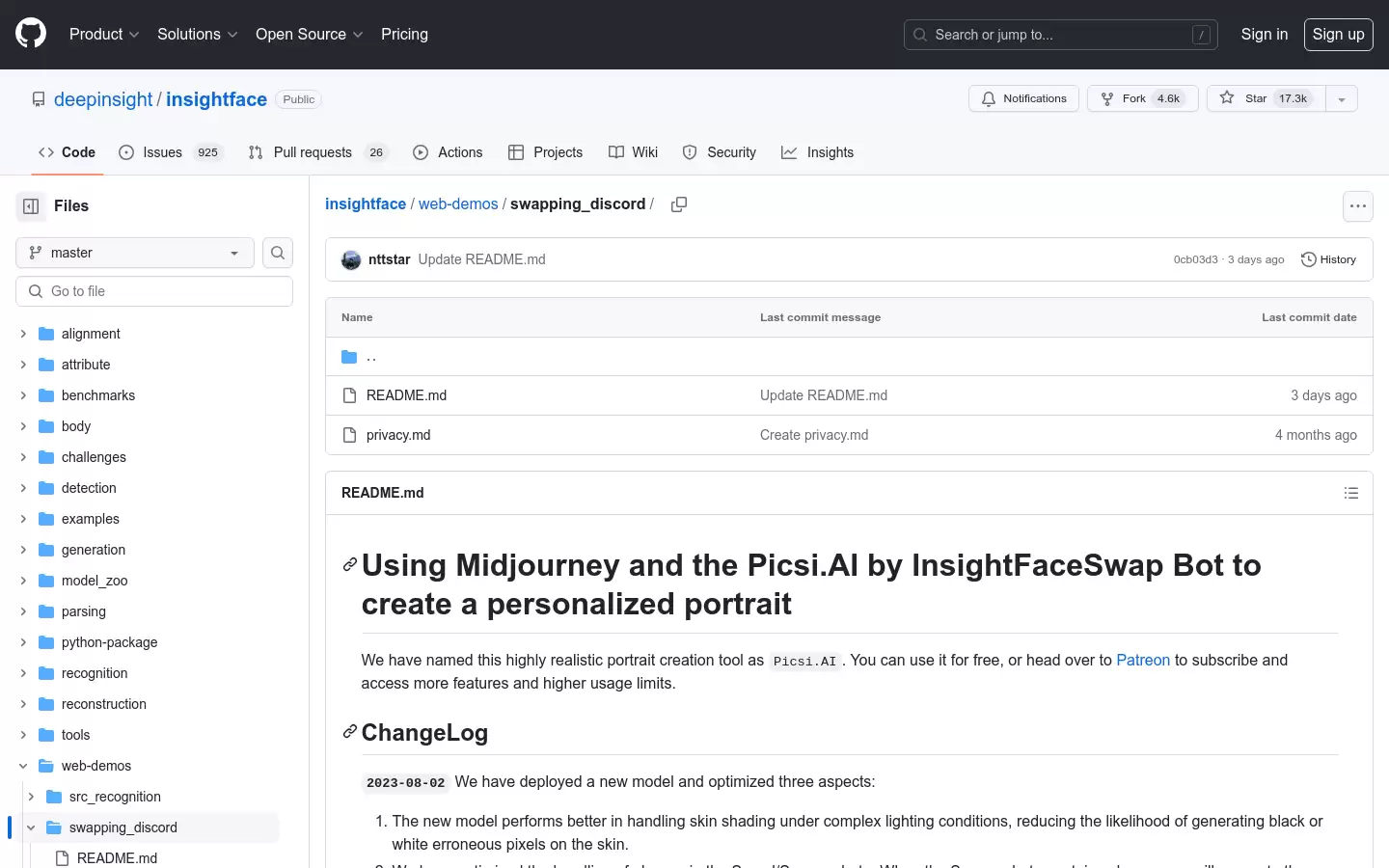Click the star icon on Star button
1389x868 pixels.
[x=1227, y=97]
